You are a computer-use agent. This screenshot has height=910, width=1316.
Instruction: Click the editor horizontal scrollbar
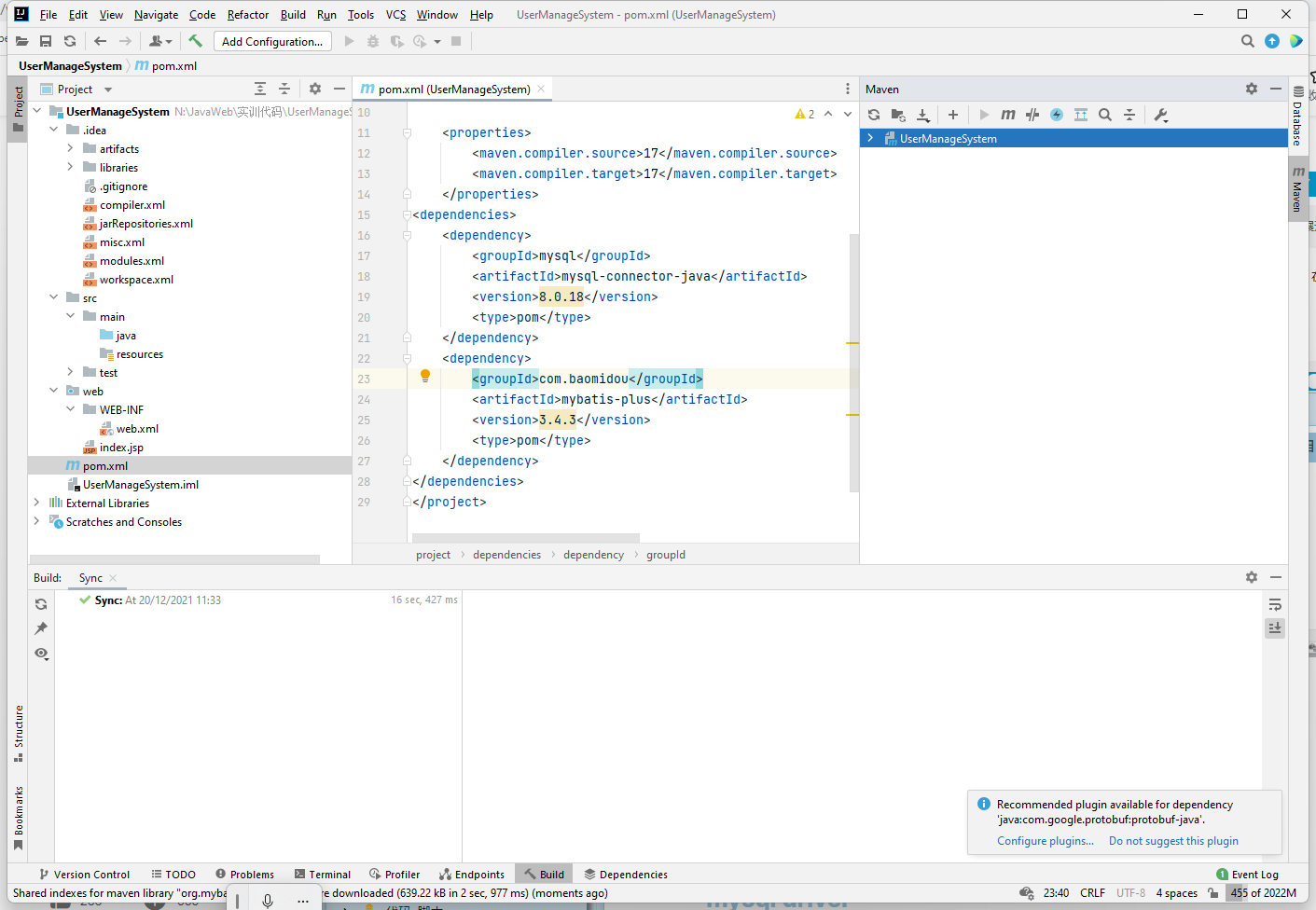pyautogui.click(x=526, y=538)
